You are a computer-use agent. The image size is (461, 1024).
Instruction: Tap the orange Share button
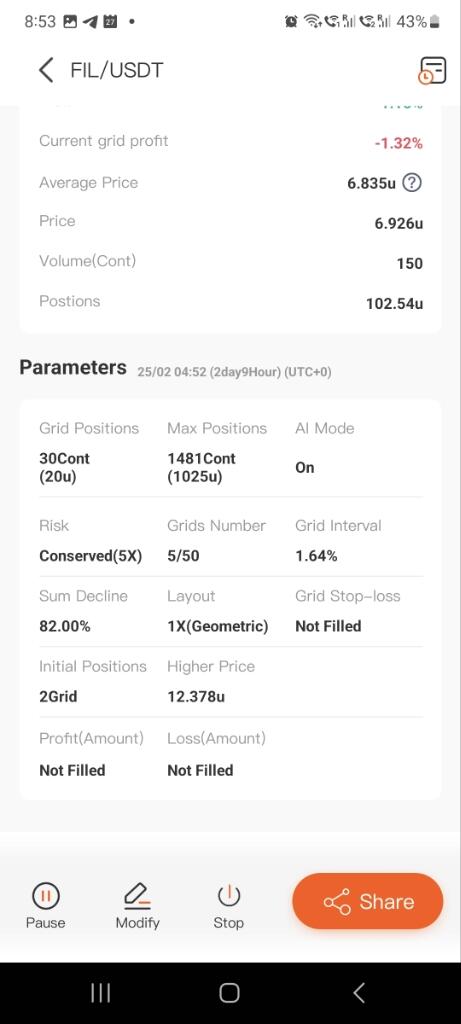368,901
